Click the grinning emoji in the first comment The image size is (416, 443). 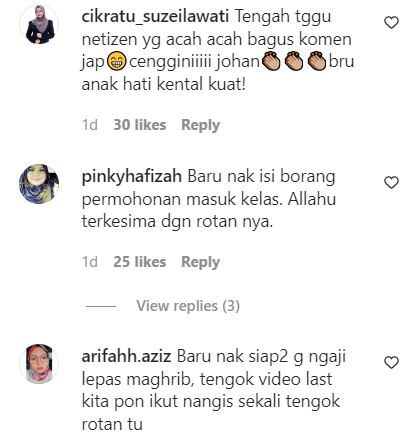(x=116, y=62)
